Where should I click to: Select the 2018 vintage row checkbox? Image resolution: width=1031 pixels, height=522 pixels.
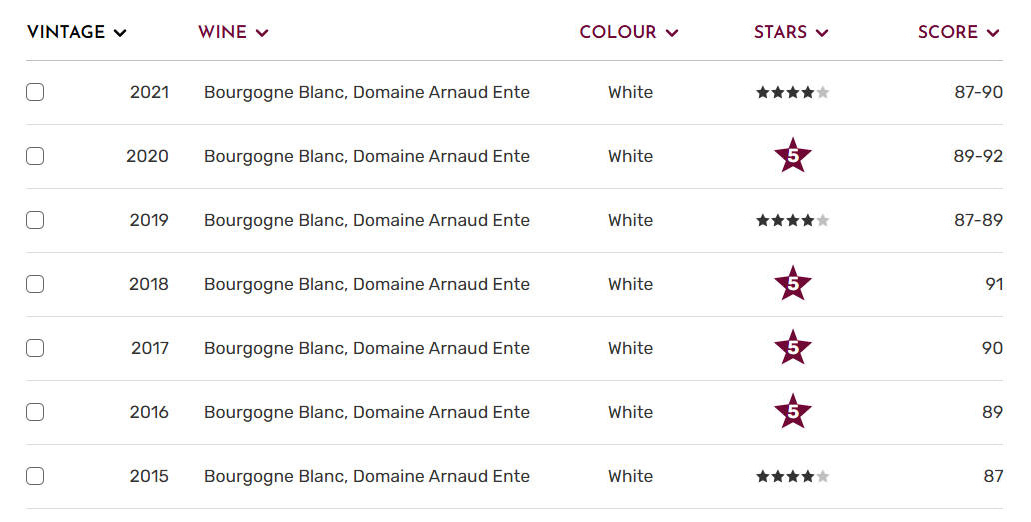[35, 284]
